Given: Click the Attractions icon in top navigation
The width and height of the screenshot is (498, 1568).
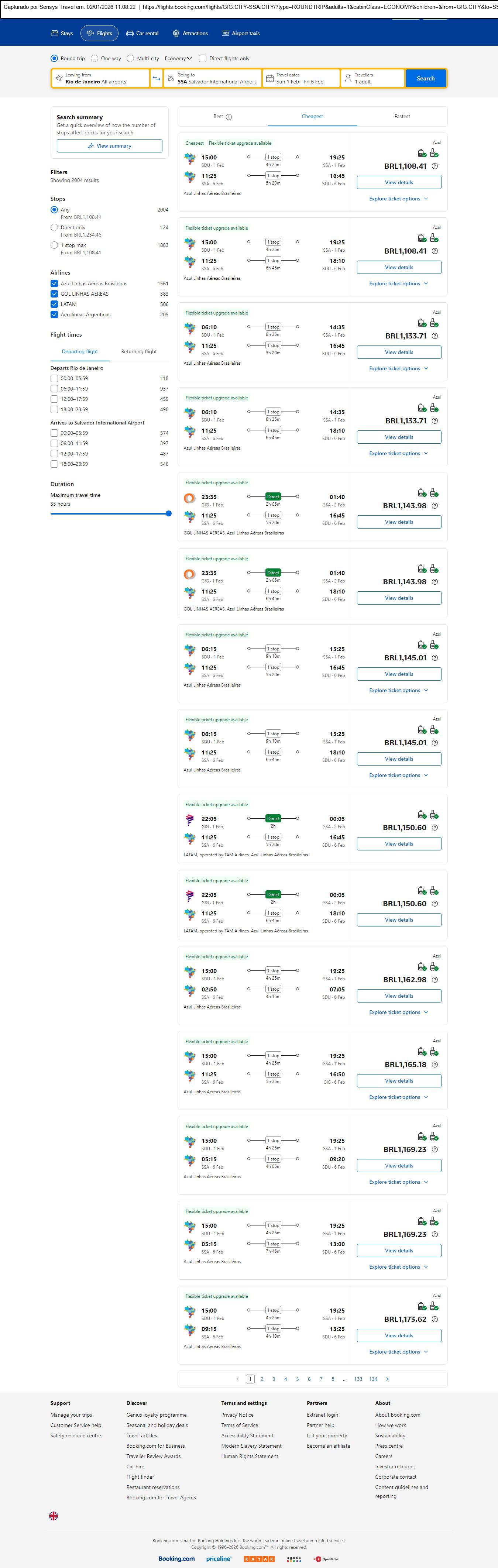Looking at the screenshot, I should [176, 34].
